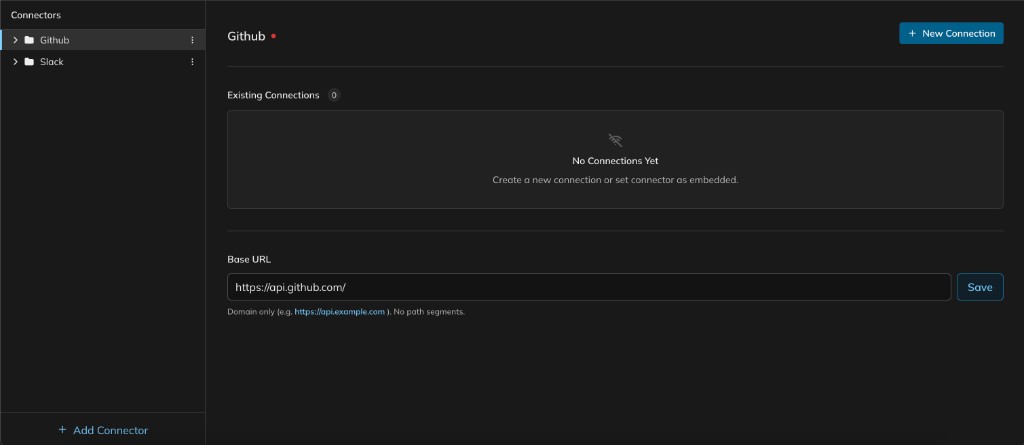Image resolution: width=1024 pixels, height=445 pixels.
Task: Expand the Slack connector chevron
Action: [x=15, y=62]
